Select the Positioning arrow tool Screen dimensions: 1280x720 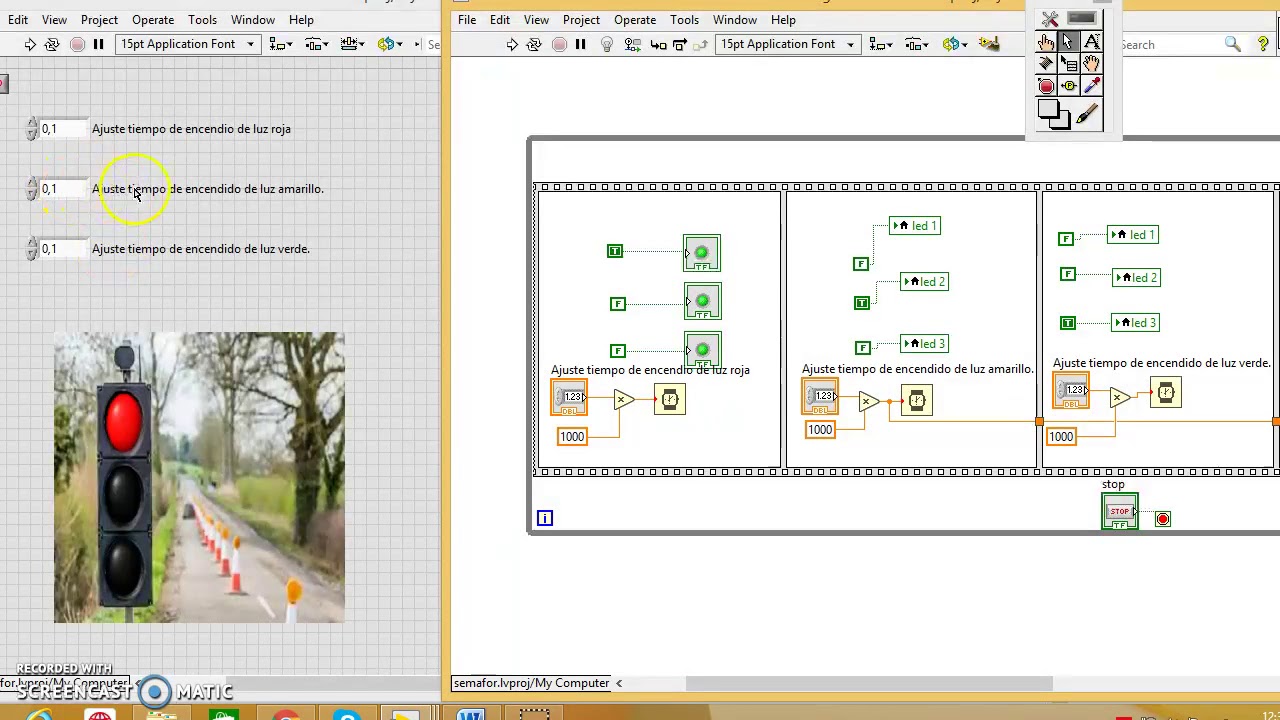1068,42
